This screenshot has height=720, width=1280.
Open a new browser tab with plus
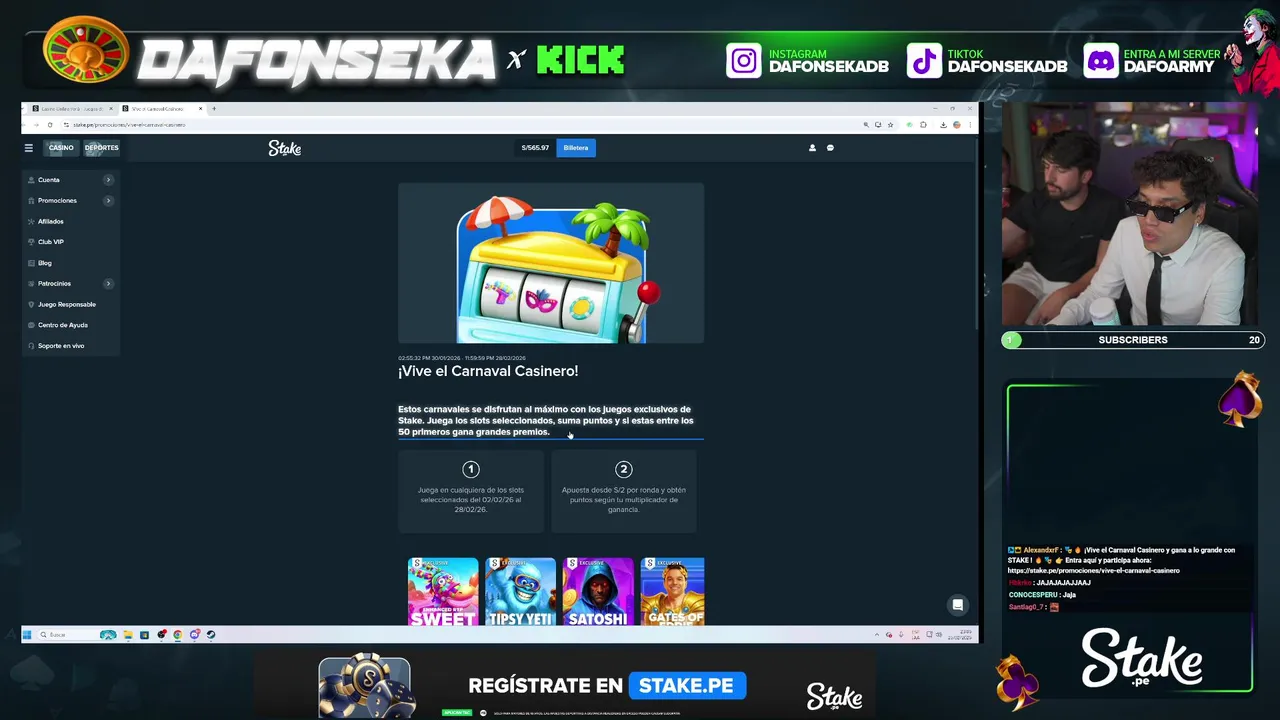[x=214, y=108]
